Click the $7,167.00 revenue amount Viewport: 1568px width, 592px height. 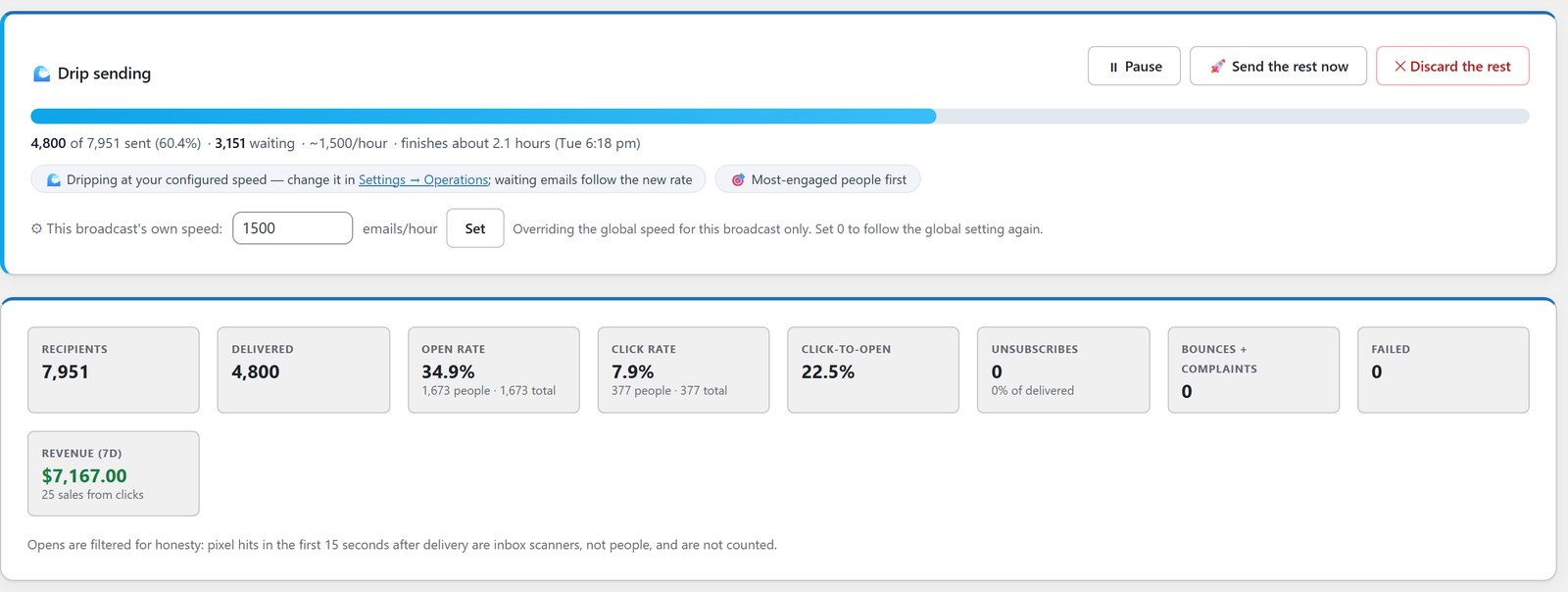point(84,476)
